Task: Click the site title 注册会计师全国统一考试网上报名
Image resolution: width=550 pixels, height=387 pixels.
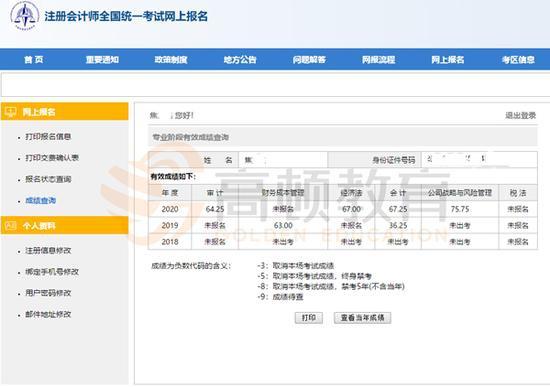Action: [126, 16]
